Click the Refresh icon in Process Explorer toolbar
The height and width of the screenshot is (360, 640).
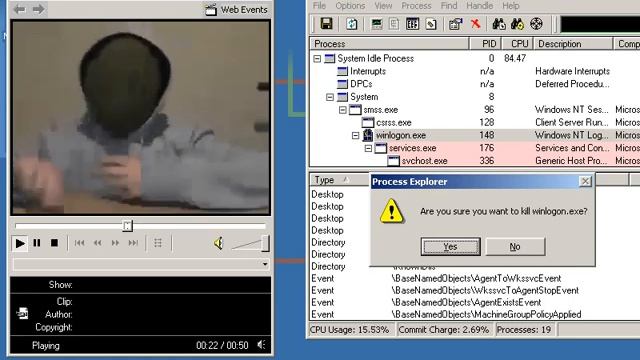[351, 24]
